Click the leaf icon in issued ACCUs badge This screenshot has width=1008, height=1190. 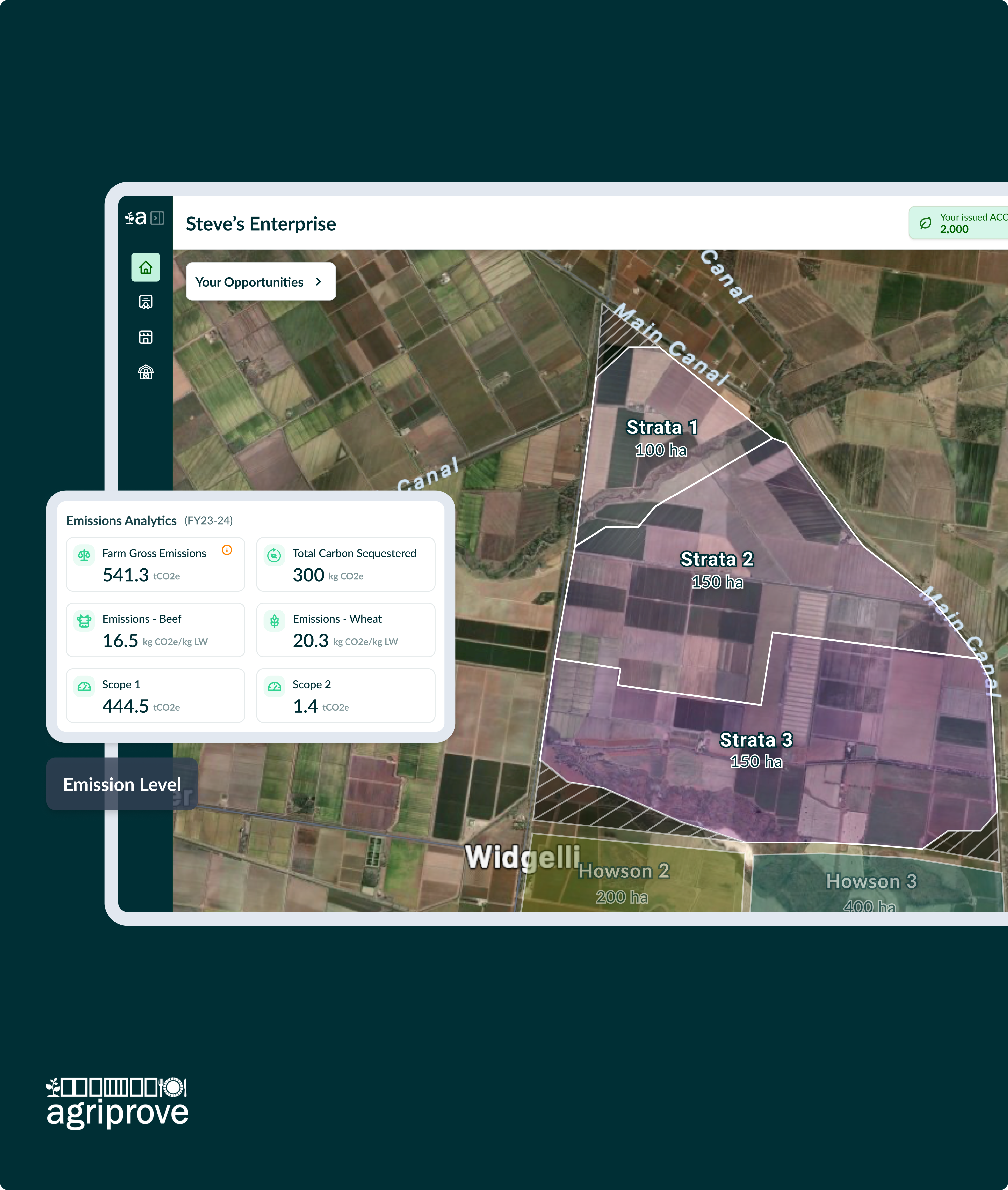coord(925,223)
